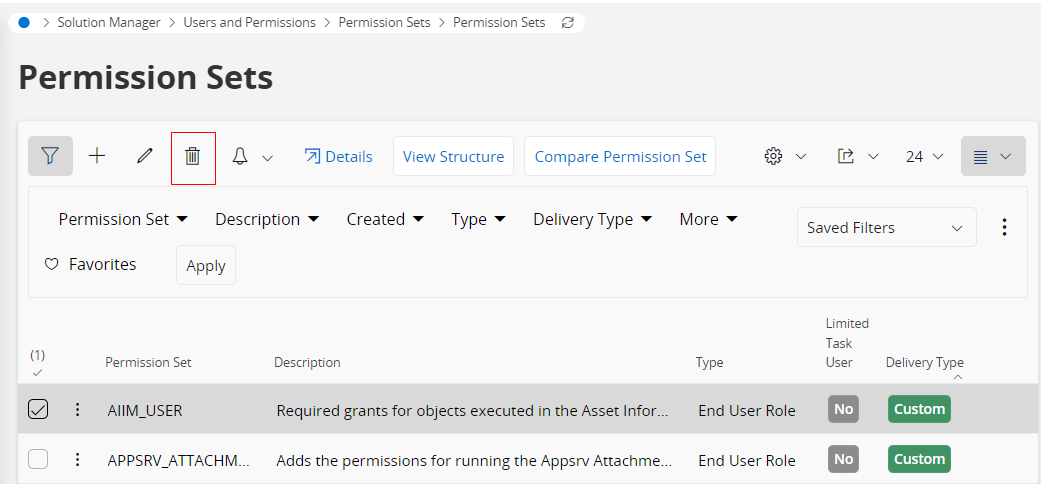Click the Compare Permission Set button
1041x484 pixels.
(x=620, y=156)
